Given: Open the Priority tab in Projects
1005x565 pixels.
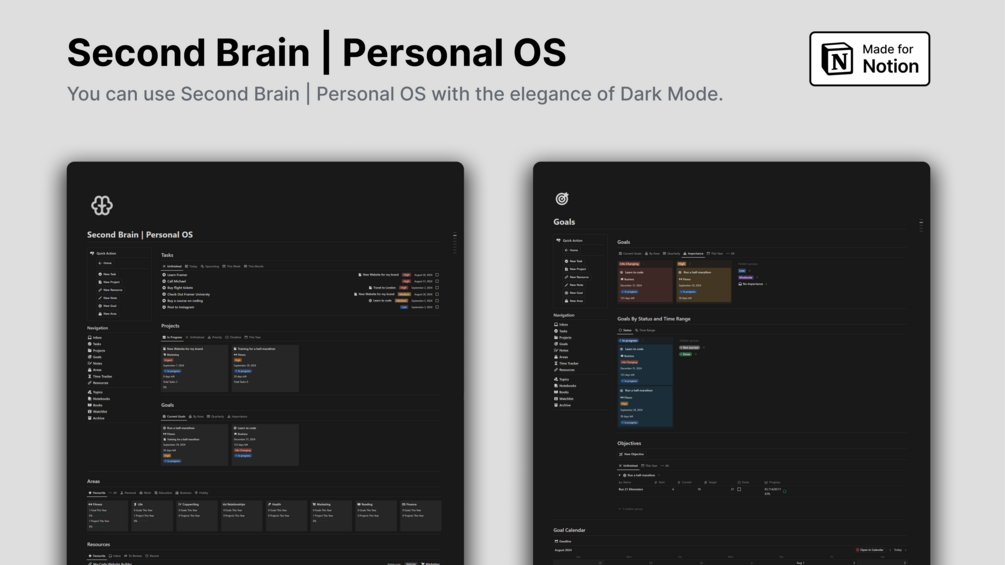Looking at the screenshot, I should 215,337.
